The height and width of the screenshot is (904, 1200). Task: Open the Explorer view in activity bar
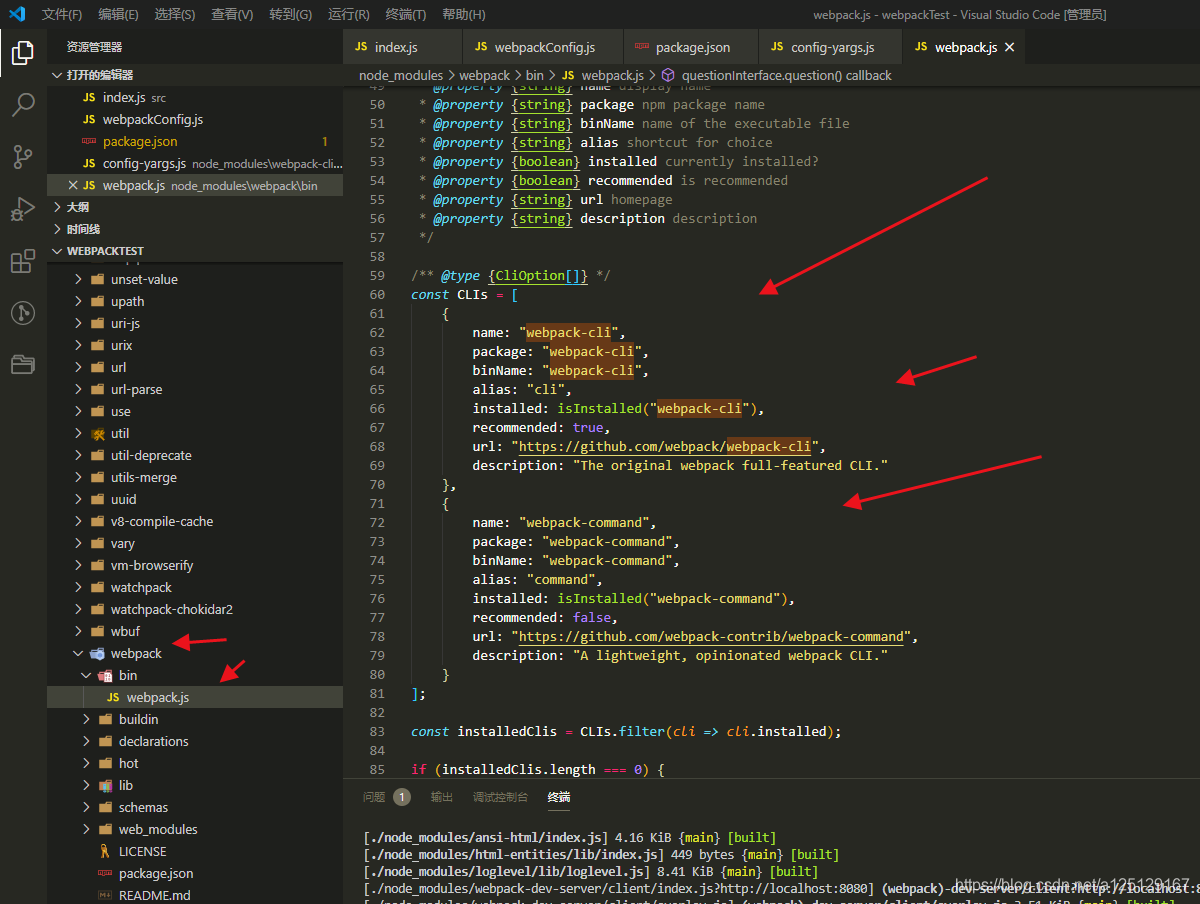tap(23, 52)
